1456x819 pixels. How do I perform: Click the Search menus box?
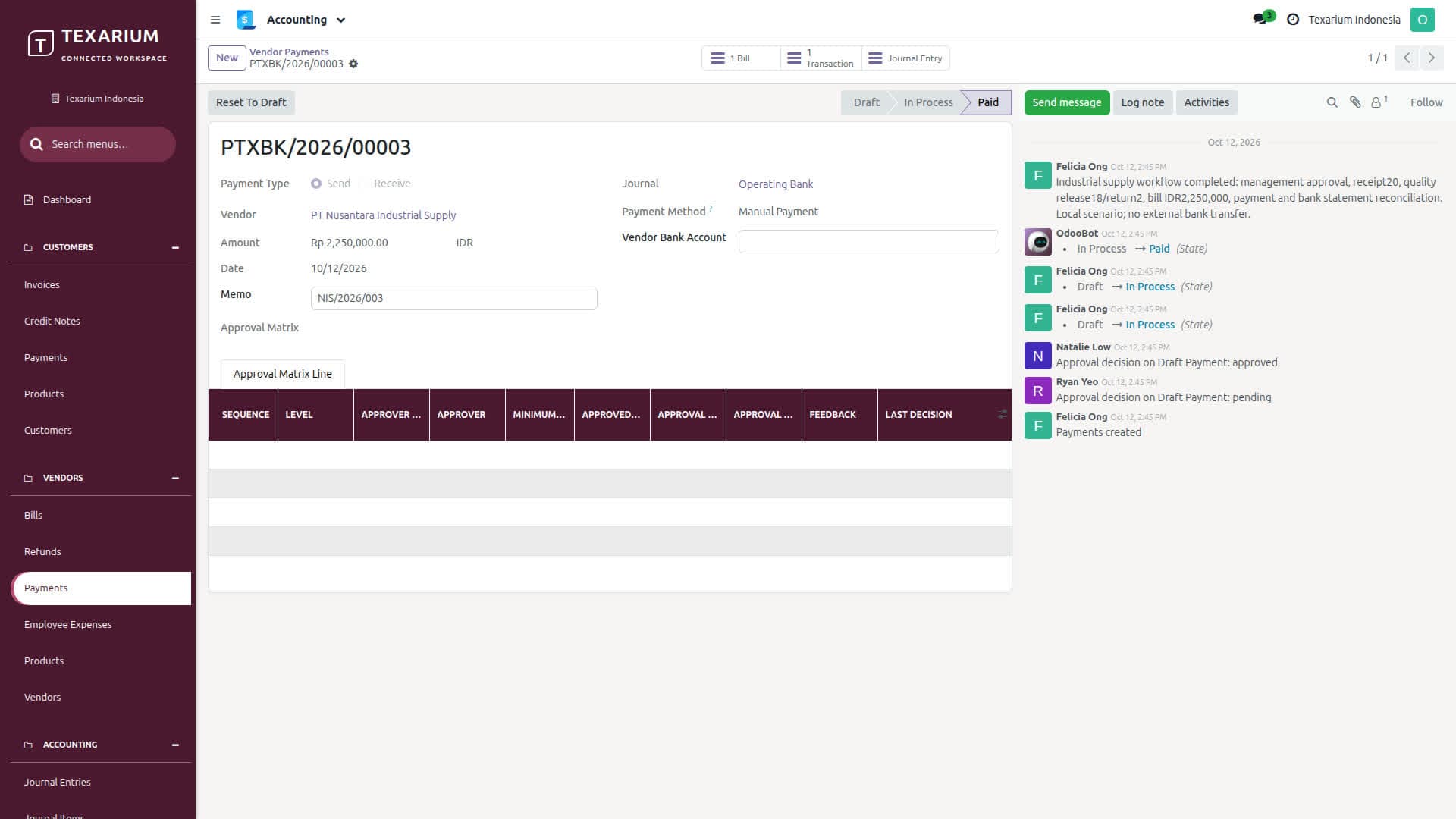(98, 144)
